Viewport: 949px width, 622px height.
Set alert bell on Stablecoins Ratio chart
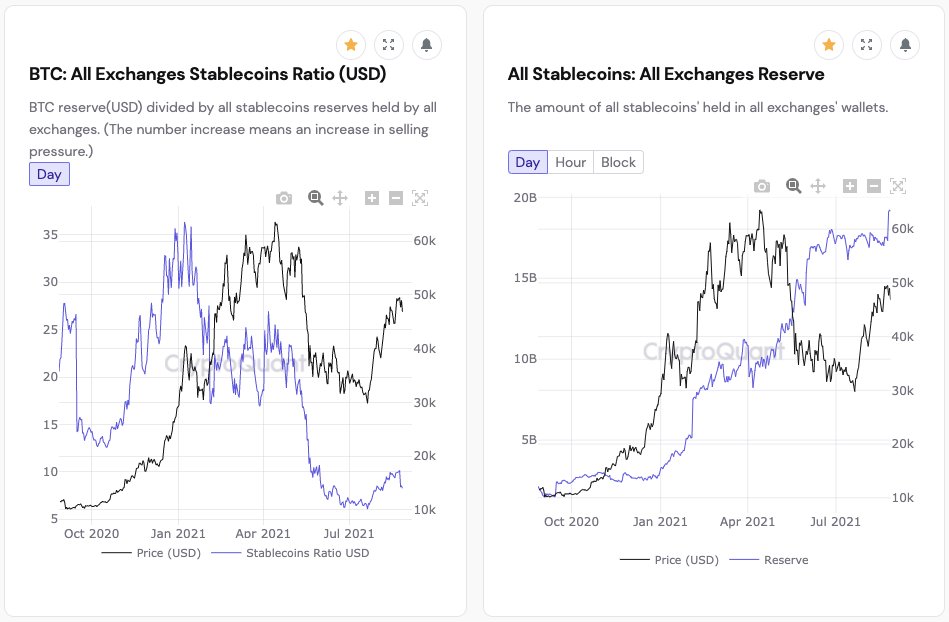coord(427,45)
